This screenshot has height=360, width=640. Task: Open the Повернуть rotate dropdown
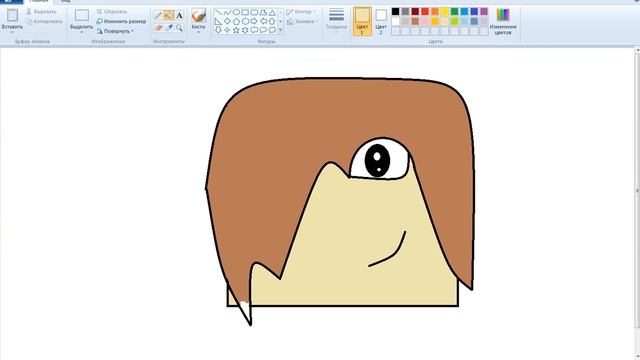point(116,31)
